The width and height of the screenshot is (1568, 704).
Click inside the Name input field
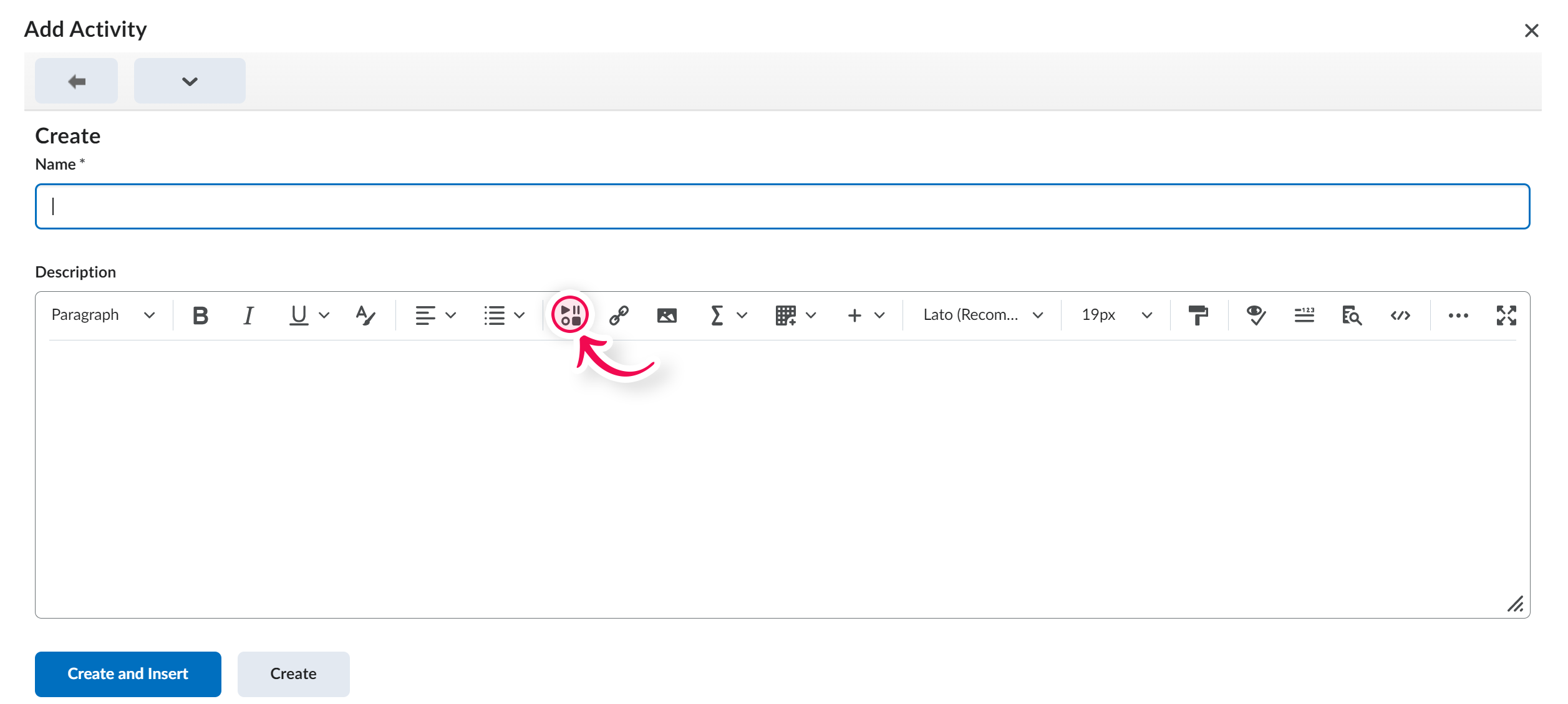pyautogui.click(x=783, y=206)
